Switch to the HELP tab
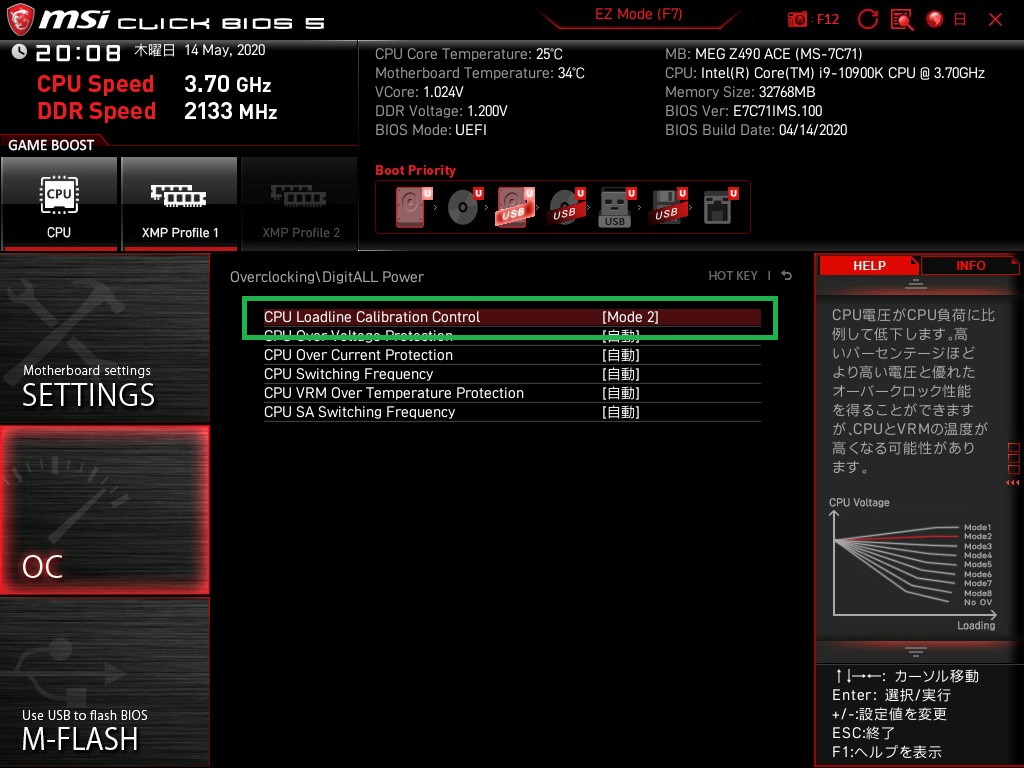Viewport: 1024px width, 768px height. point(869,266)
